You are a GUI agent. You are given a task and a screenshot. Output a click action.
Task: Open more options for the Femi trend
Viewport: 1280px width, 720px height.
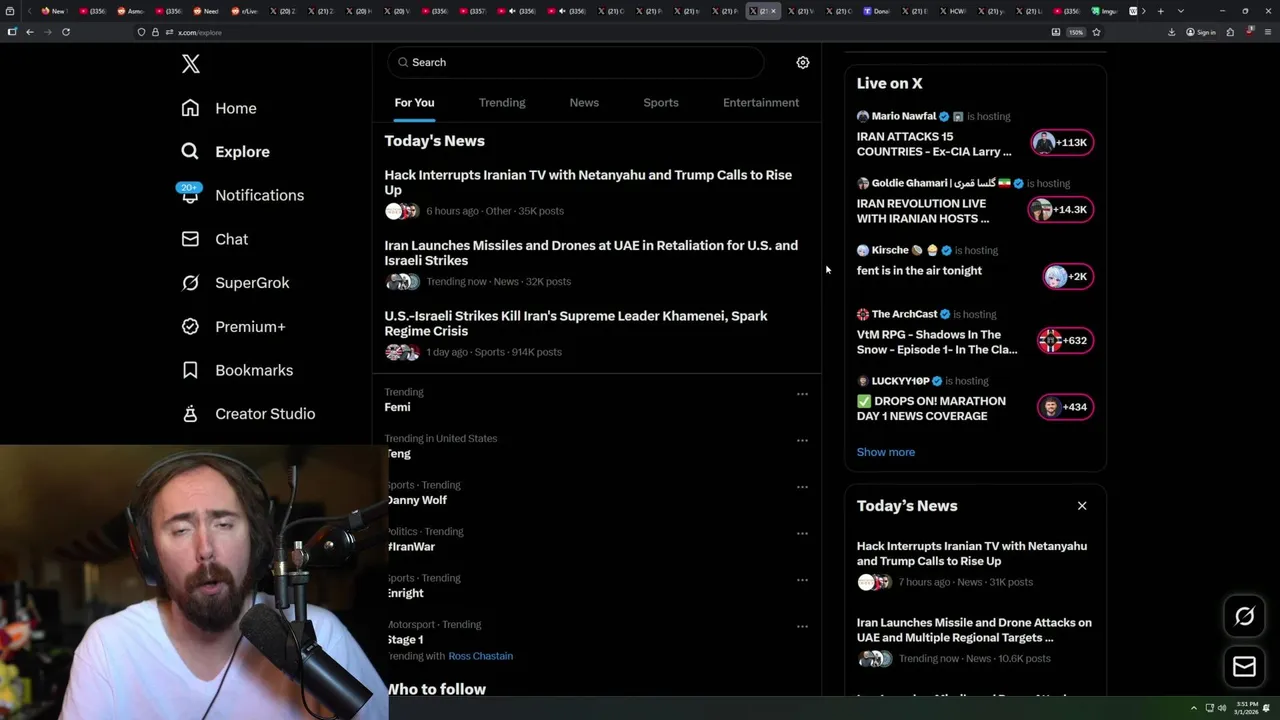click(802, 394)
